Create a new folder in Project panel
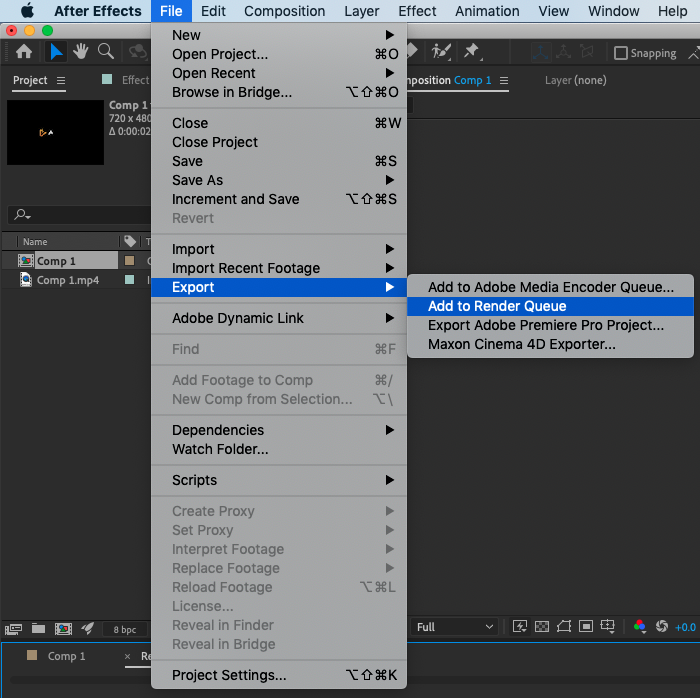700x698 pixels. (x=38, y=628)
